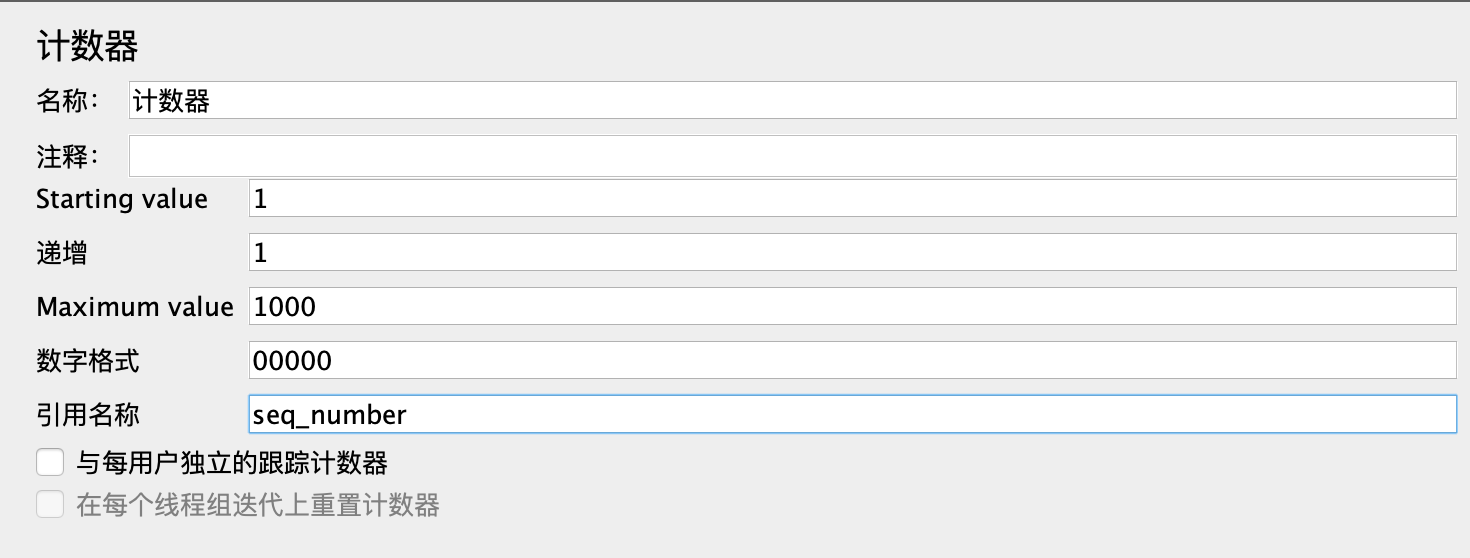Image resolution: width=1470 pixels, height=558 pixels.
Task: Click the 递增 label
Action: pyautogui.click(x=61, y=252)
